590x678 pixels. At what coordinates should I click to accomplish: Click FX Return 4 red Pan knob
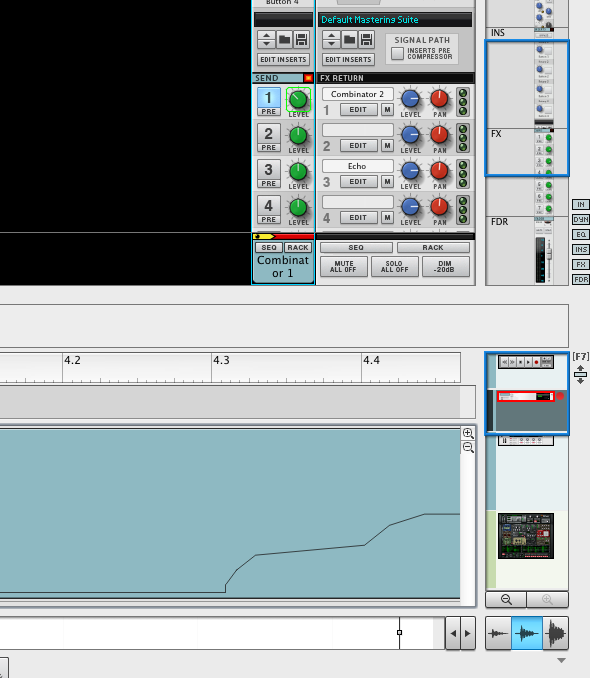tap(439, 207)
